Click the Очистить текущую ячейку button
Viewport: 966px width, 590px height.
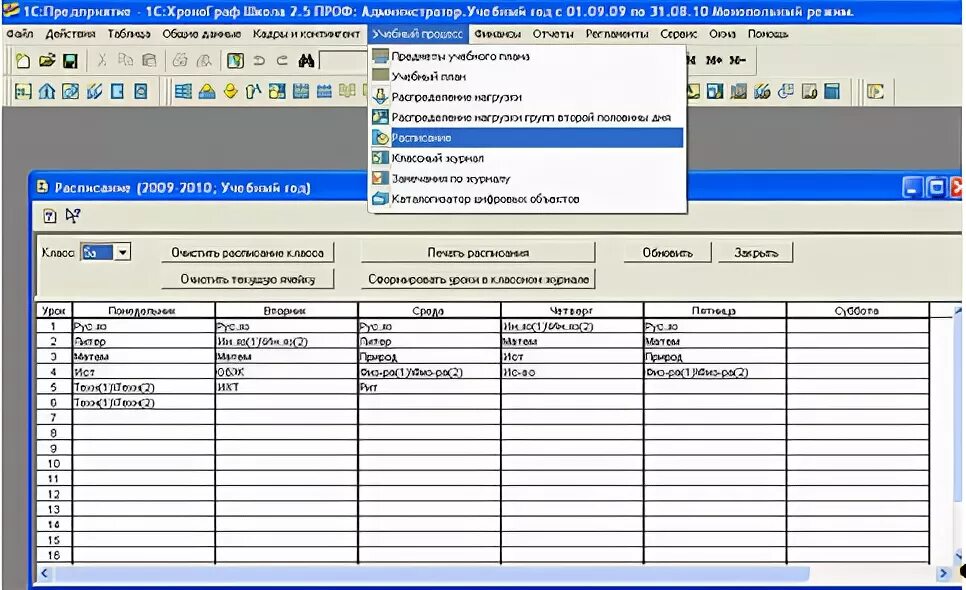coord(248,279)
